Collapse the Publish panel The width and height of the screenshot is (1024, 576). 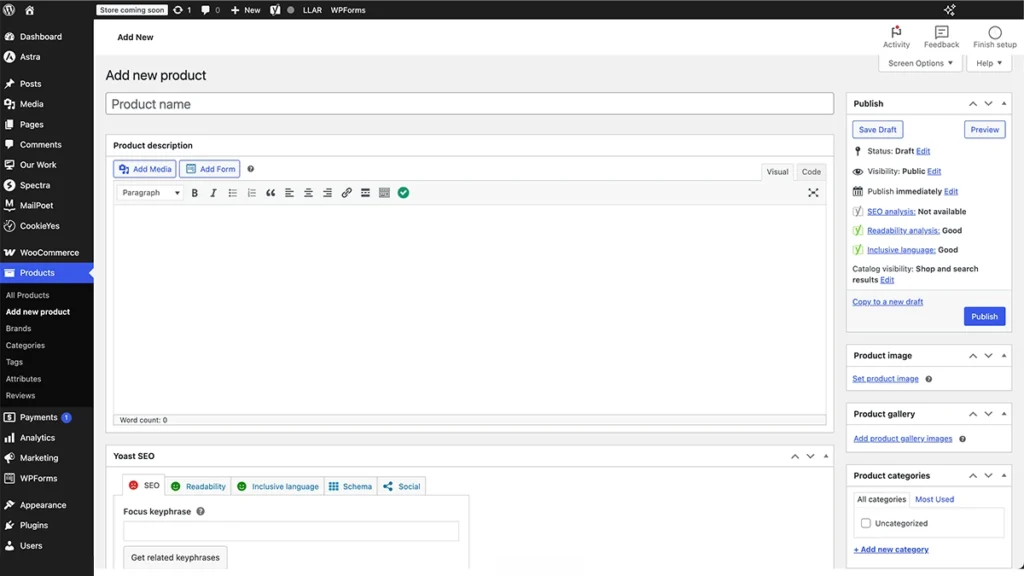point(1004,104)
